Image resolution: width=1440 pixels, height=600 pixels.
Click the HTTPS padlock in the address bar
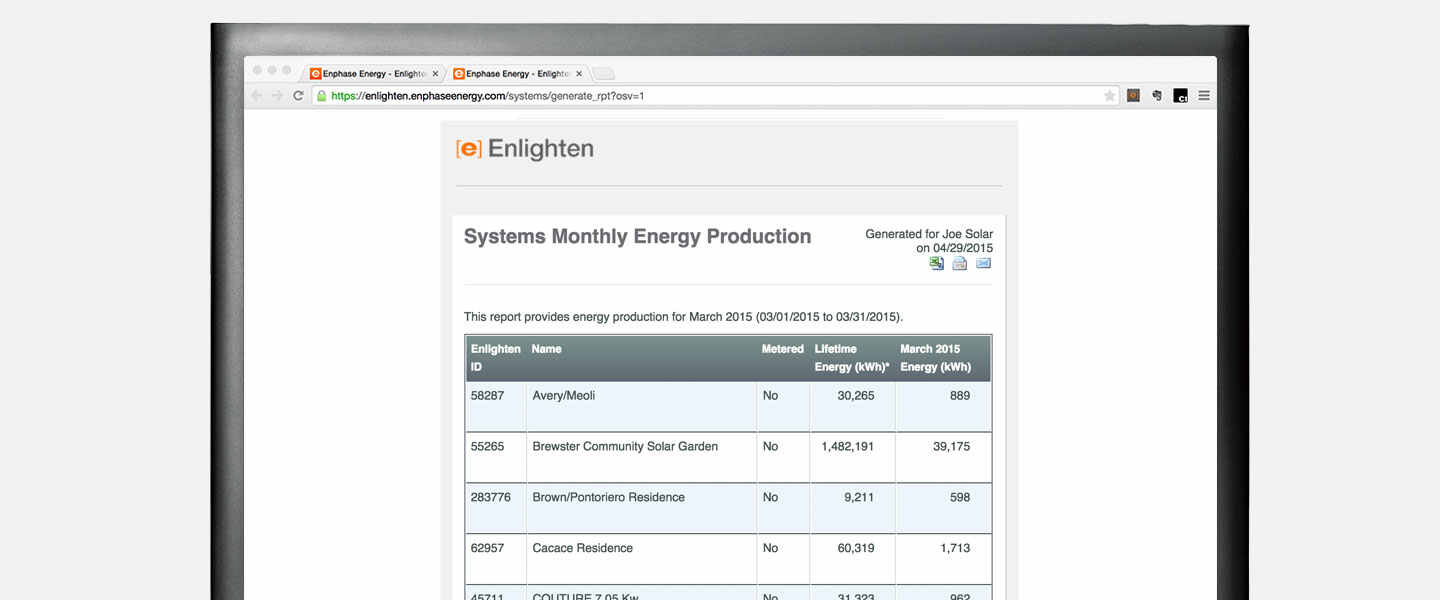[x=321, y=95]
